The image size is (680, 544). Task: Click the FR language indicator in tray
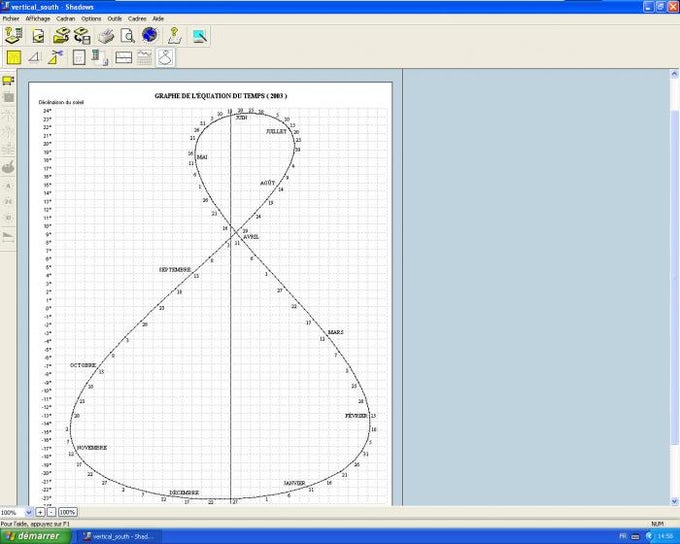coord(623,537)
